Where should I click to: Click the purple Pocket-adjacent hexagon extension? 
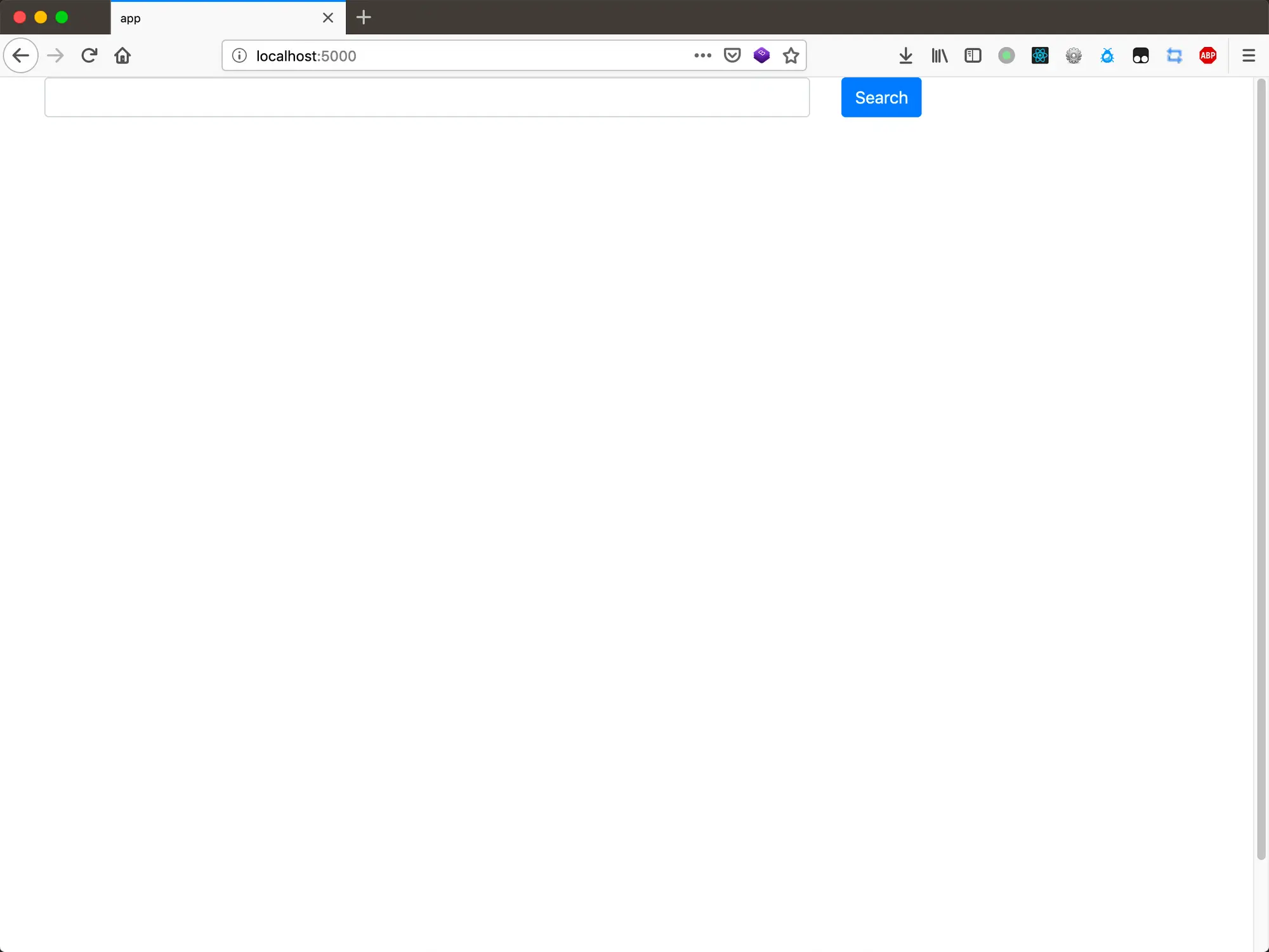pos(761,55)
